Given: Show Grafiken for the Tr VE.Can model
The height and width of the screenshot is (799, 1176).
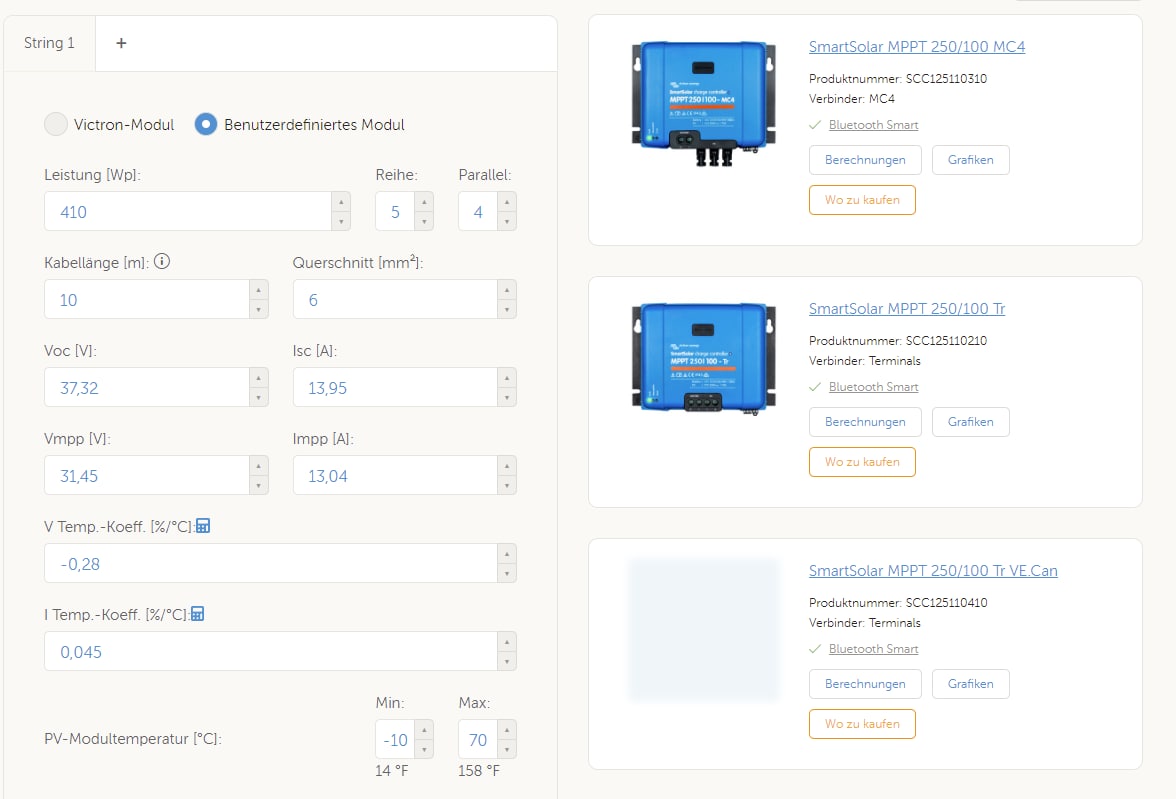Looking at the screenshot, I should point(970,683).
